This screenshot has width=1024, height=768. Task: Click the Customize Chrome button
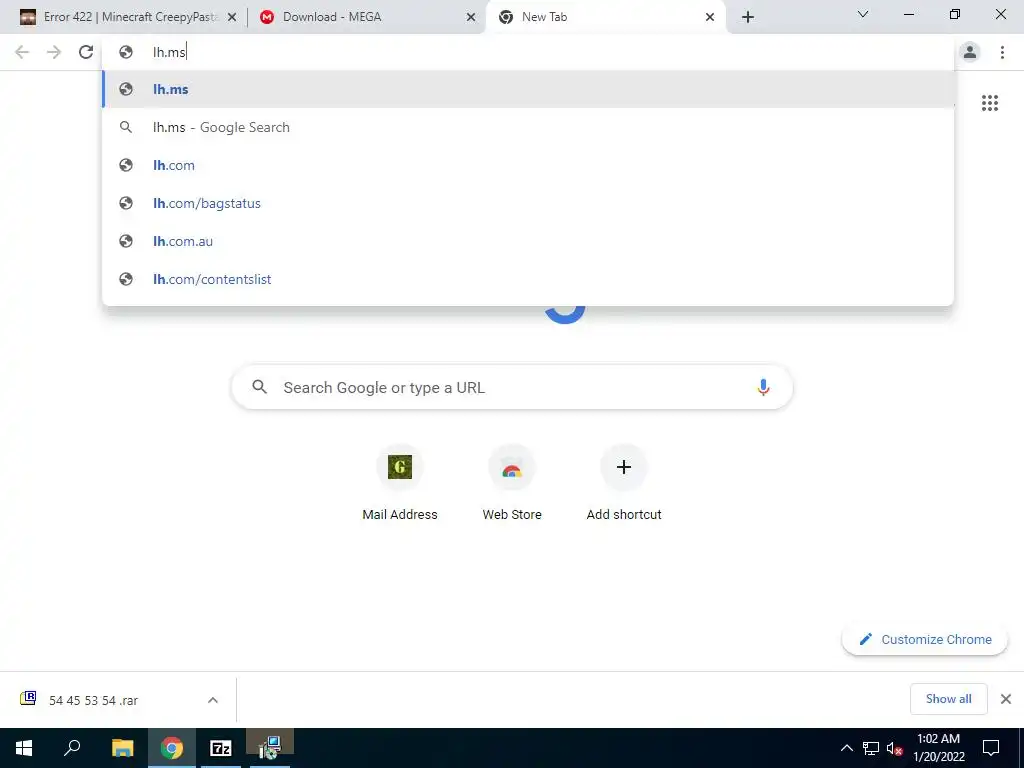pos(925,639)
